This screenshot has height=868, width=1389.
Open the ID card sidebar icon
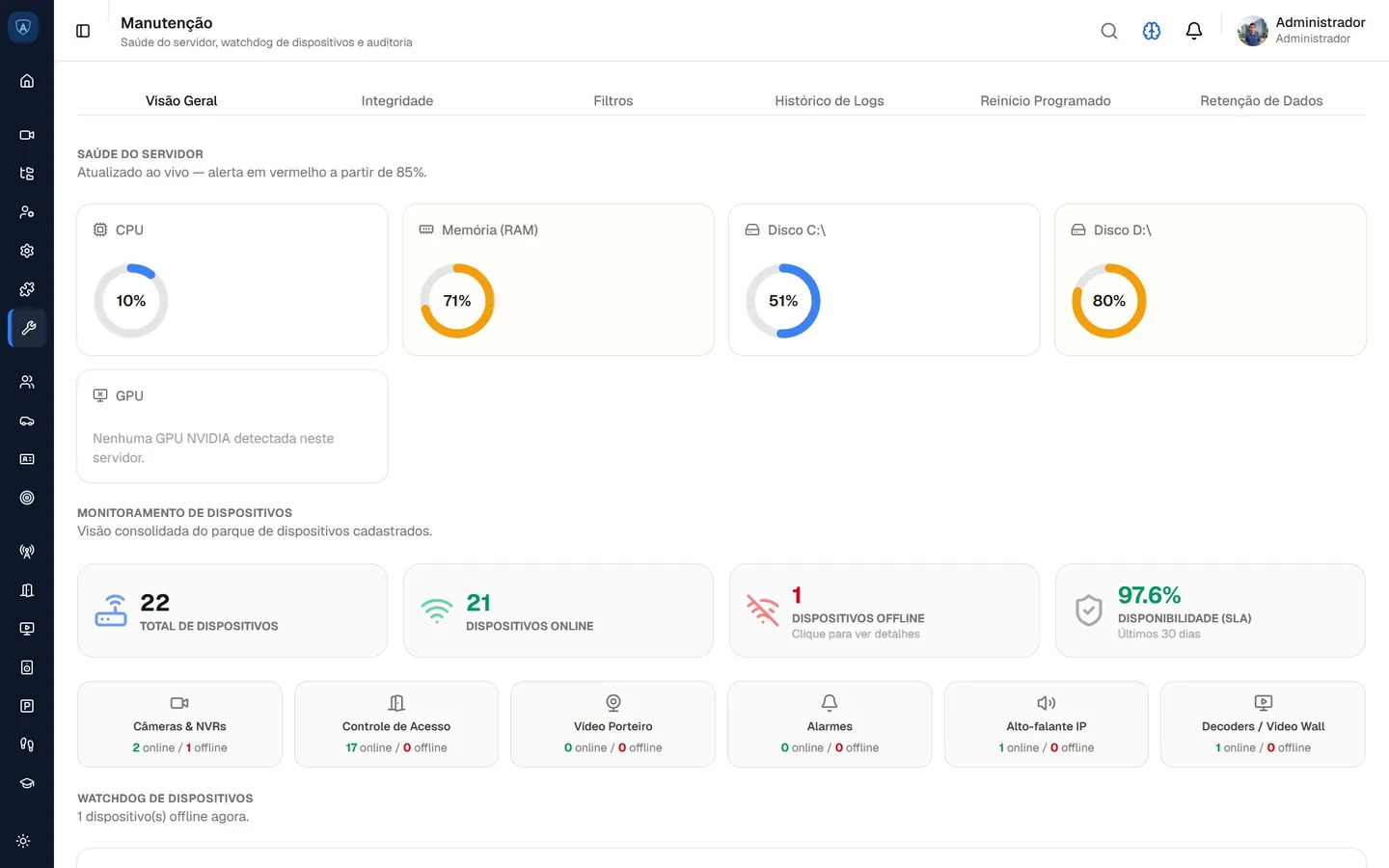coord(27,459)
